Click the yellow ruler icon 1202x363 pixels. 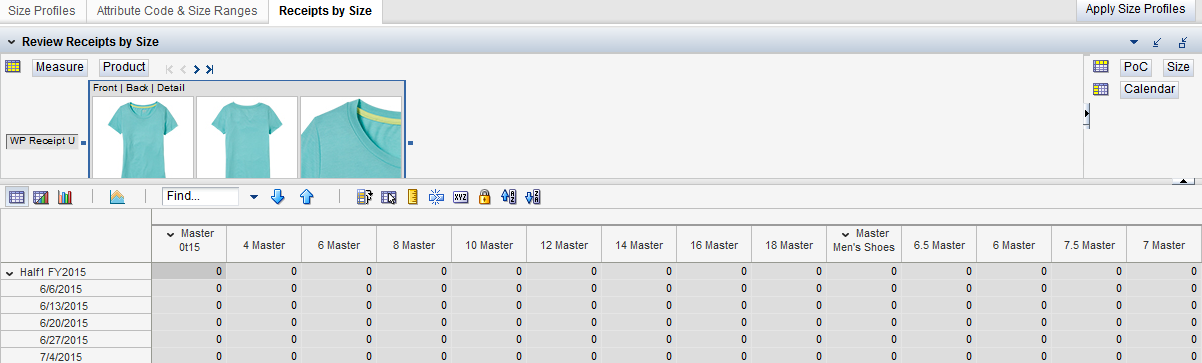pyautogui.click(x=412, y=197)
